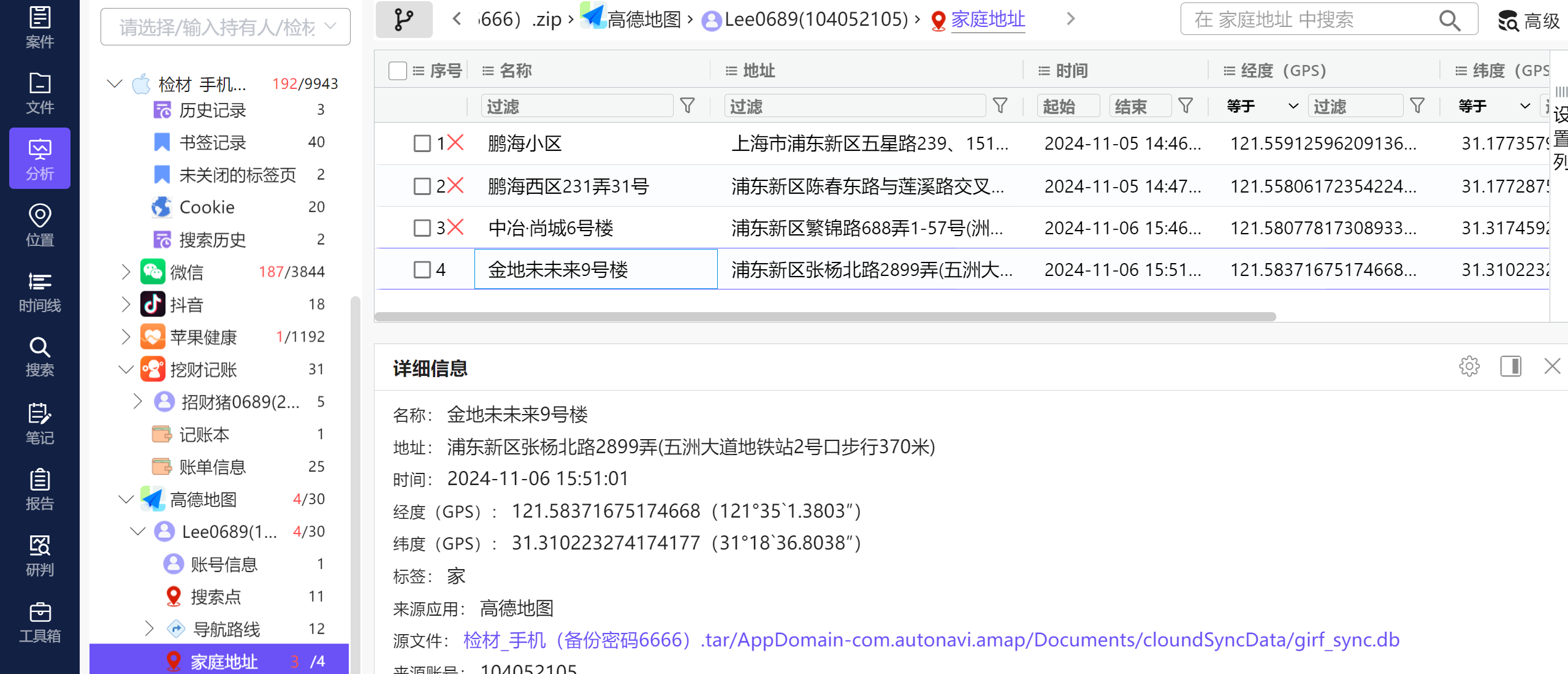
Task: Tick the checkbox for row 金地未未来9号楼
Action: pos(422,270)
